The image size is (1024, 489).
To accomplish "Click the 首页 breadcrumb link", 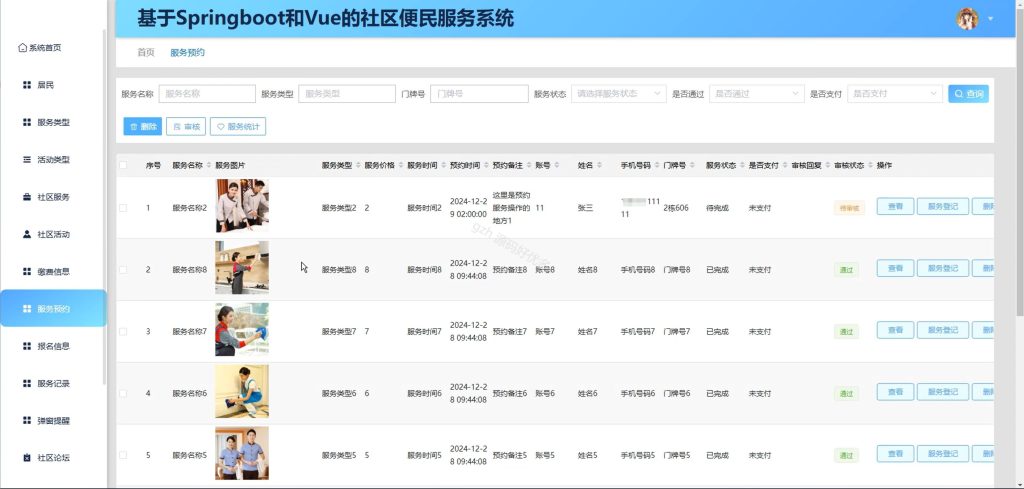I will [146, 52].
